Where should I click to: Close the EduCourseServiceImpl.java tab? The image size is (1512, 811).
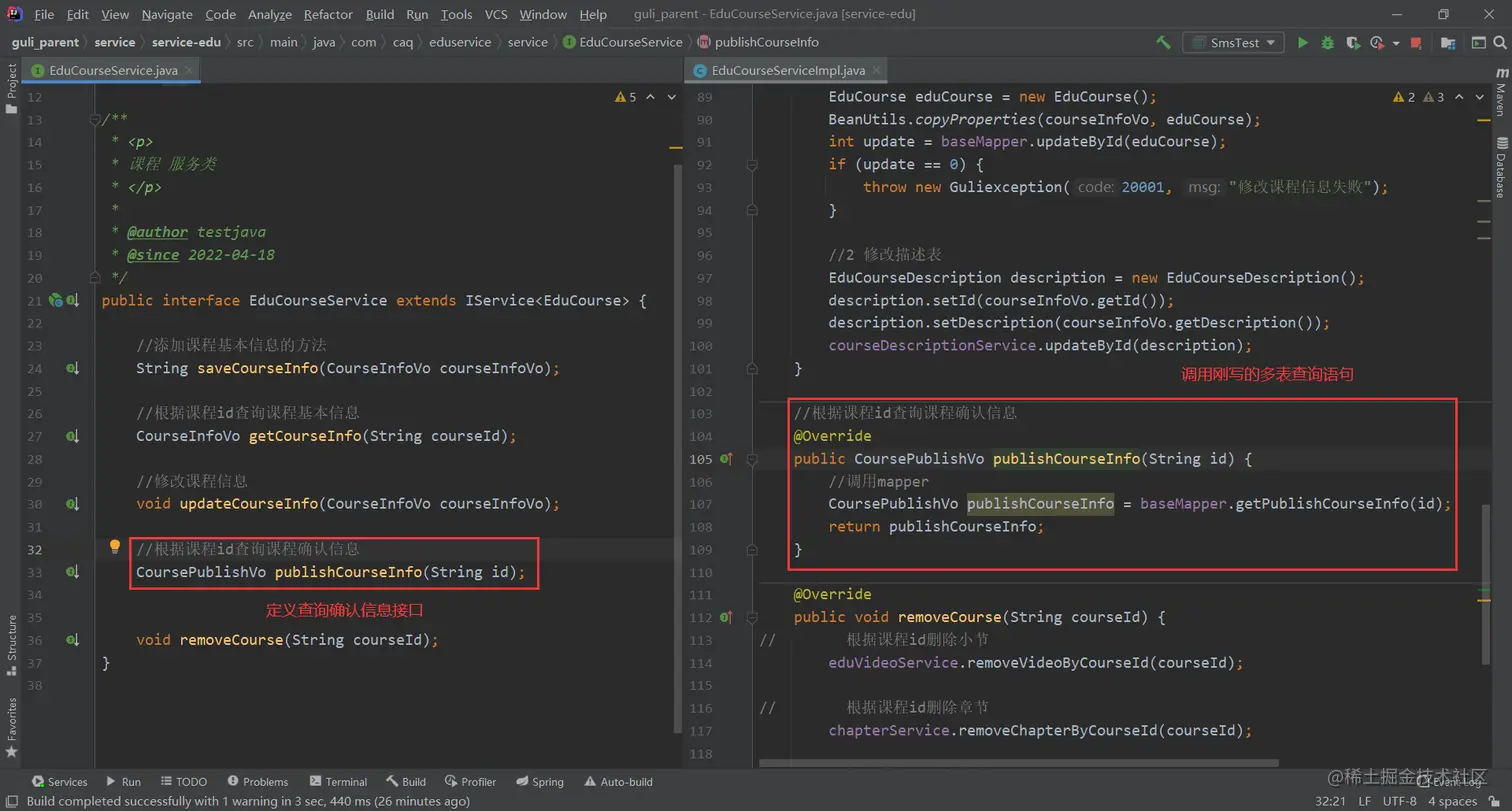[x=875, y=70]
